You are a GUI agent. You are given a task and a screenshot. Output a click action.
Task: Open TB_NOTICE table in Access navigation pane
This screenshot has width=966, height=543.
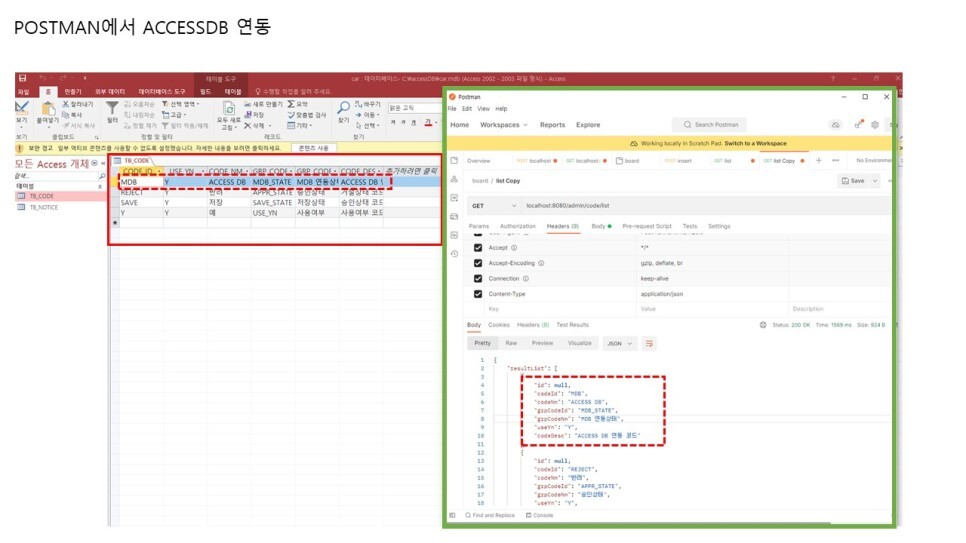pos(43,207)
